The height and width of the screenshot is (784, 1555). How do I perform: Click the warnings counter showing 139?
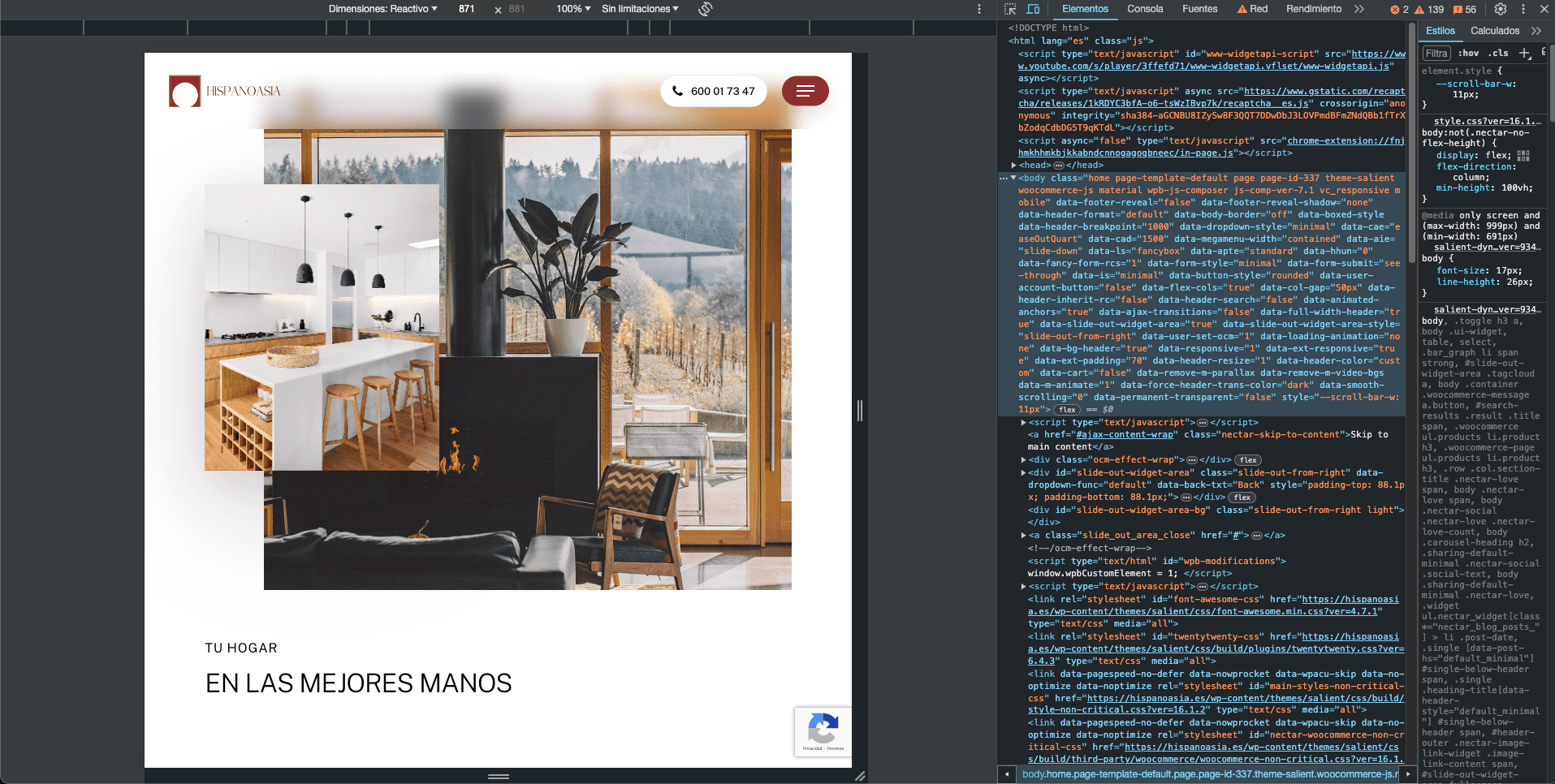click(x=1429, y=10)
